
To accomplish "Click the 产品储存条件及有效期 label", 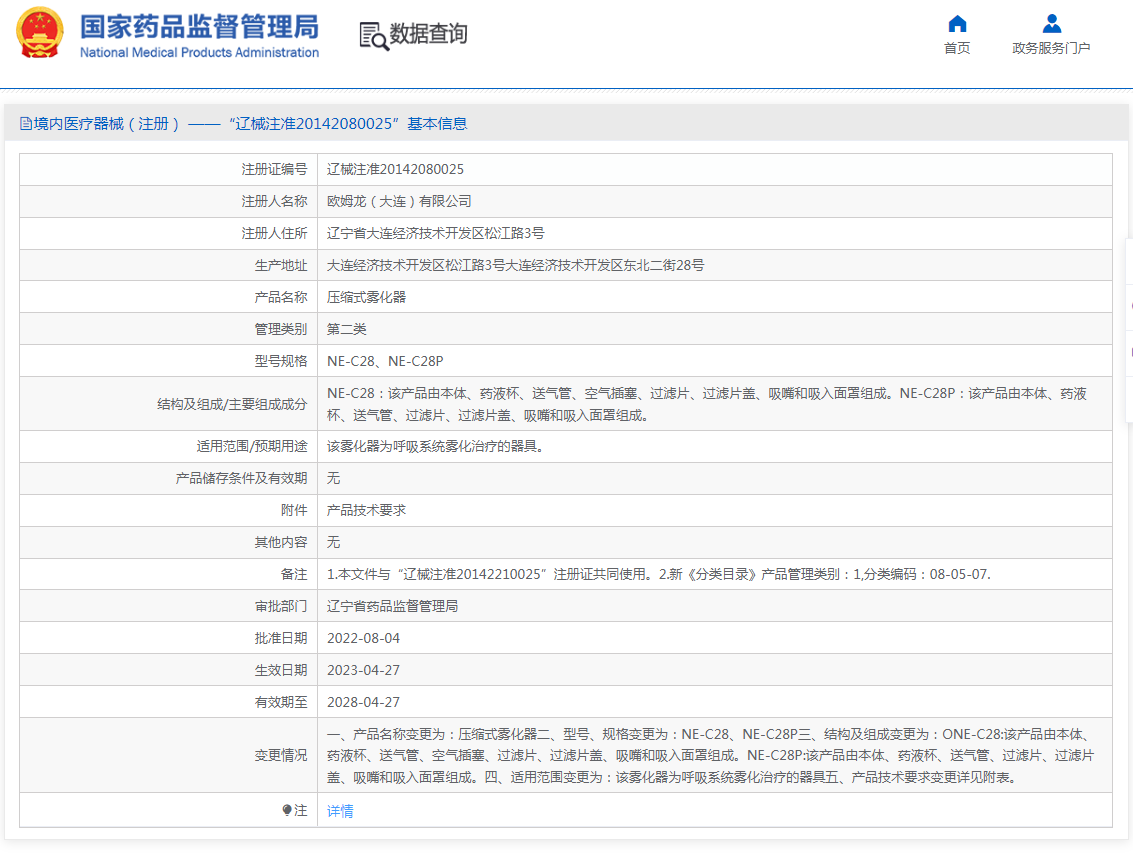I will pos(241,478).
